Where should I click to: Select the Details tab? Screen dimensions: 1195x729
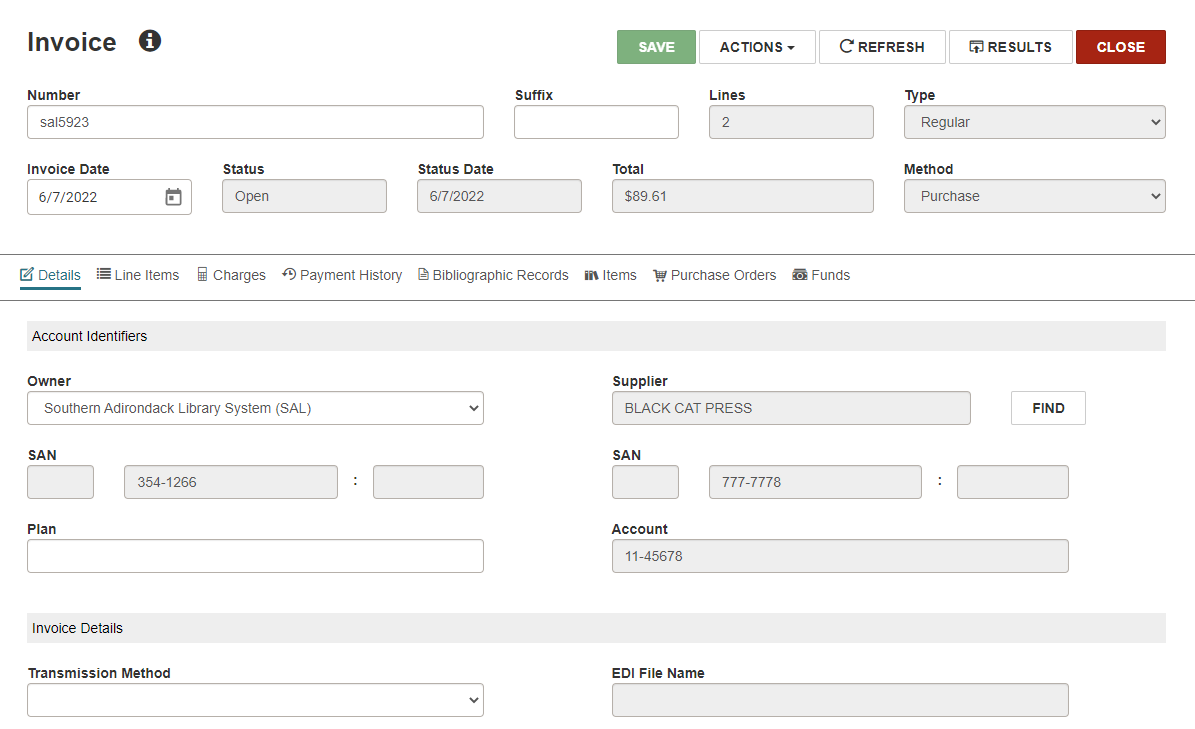pos(50,275)
